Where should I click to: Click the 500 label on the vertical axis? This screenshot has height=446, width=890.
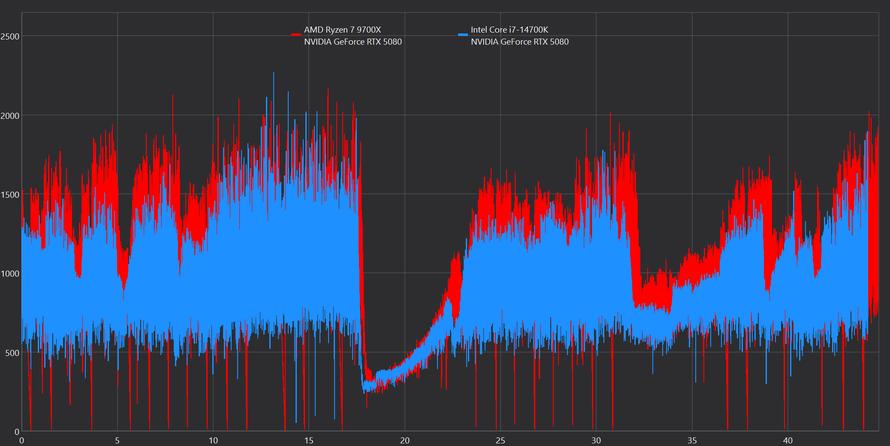tap(11, 352)
